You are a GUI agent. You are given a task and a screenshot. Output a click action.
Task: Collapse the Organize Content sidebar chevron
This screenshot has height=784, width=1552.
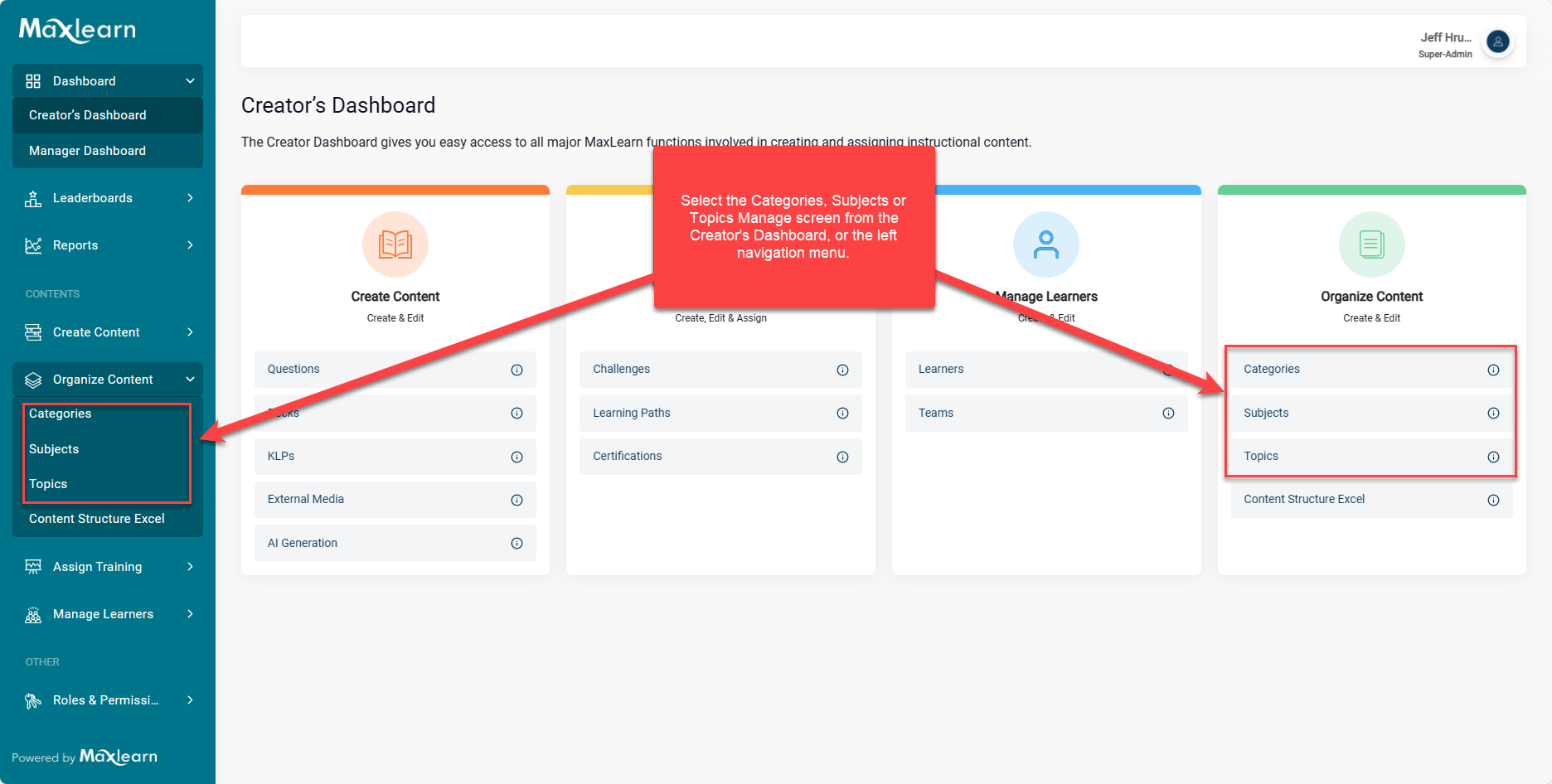click(190, 380)
